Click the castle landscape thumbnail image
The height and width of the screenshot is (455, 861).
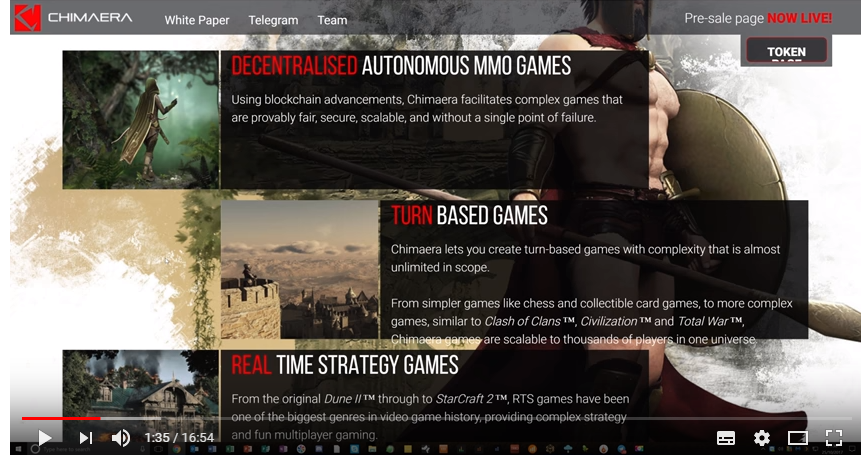[300, 269]
